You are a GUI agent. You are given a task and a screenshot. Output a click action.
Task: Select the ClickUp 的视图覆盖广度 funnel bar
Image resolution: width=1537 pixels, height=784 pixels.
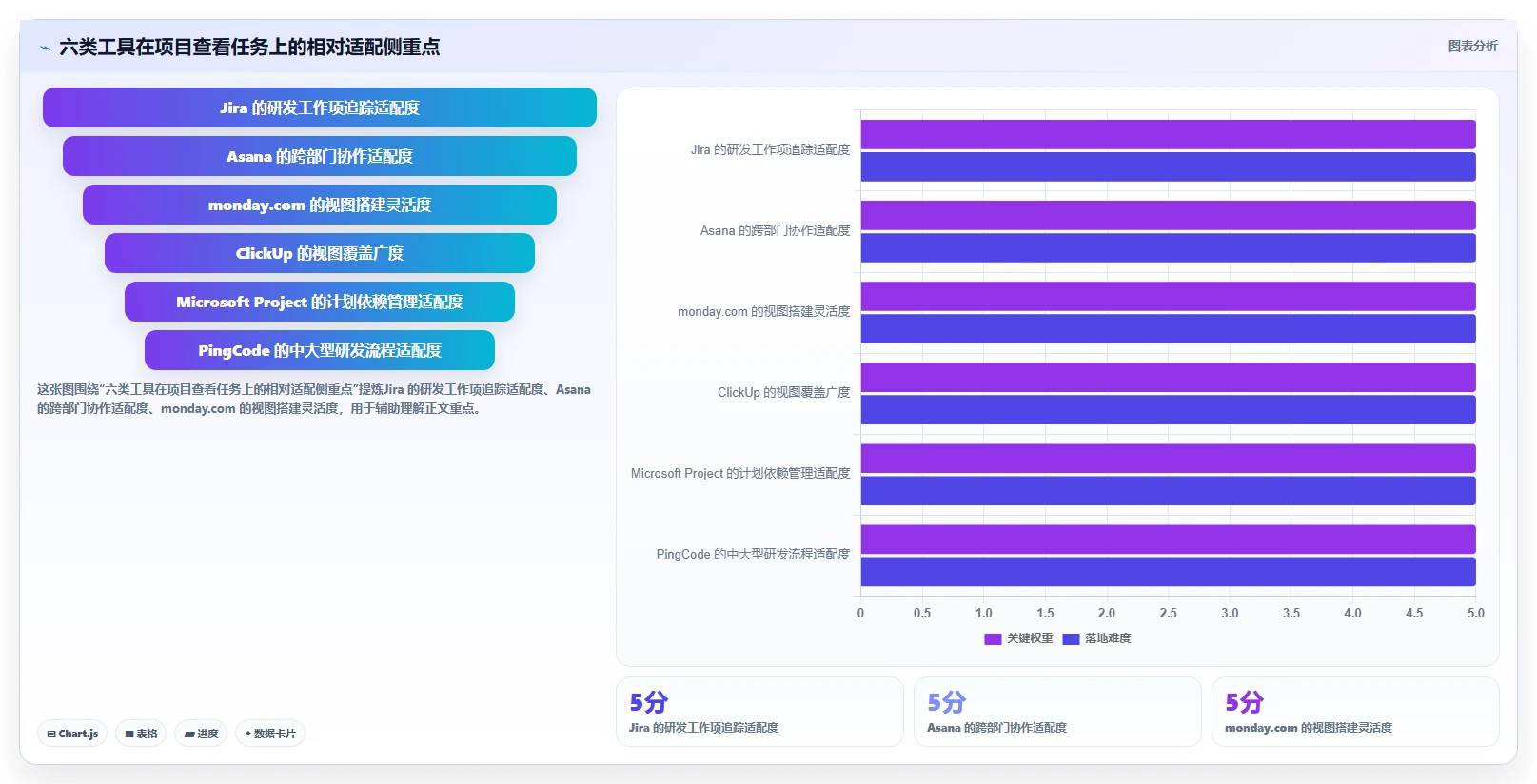(320, 253)
